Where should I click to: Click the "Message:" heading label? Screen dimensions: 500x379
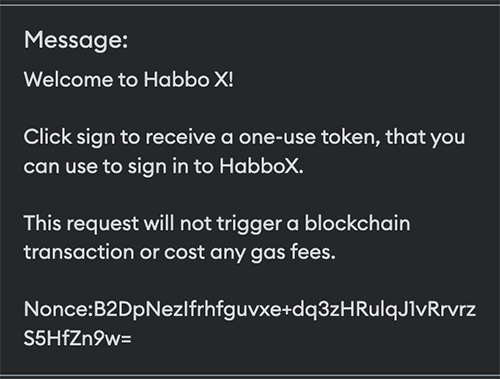[x=76, y=40]
